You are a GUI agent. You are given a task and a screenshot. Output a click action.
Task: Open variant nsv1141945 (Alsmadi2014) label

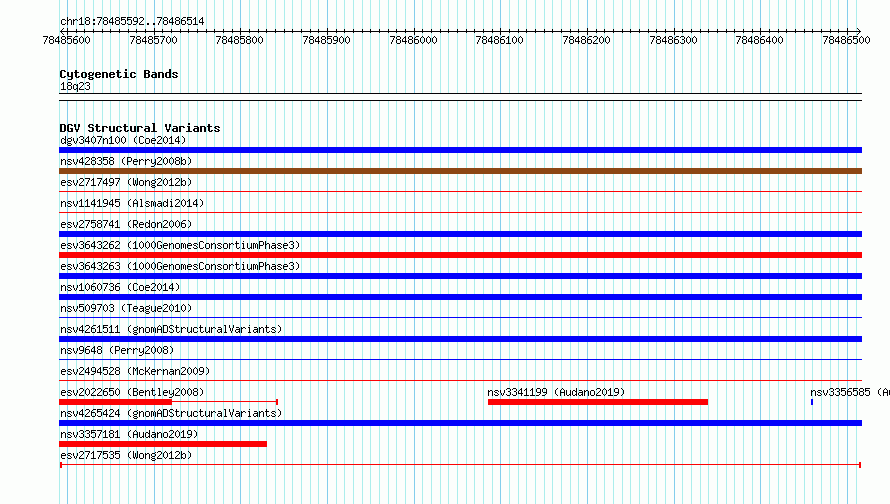[x=132, y=203]
